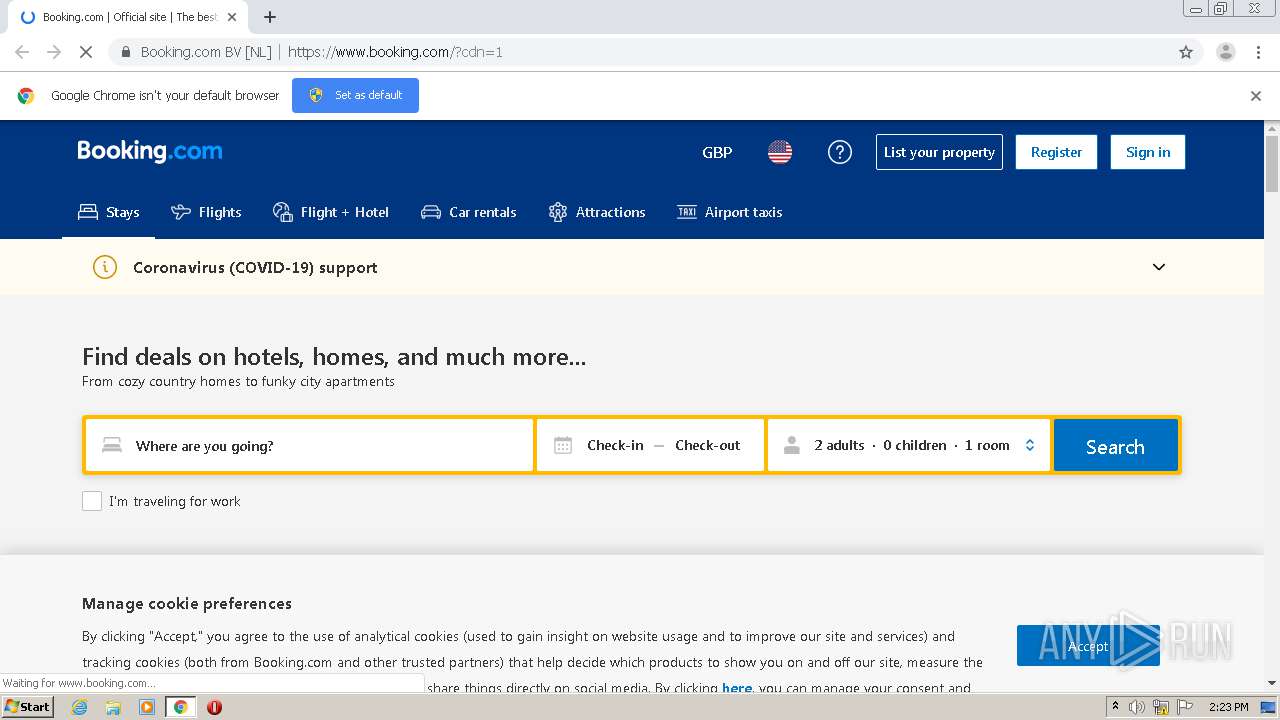Open a new browser tab
1280x720 pixels.
tap(270, 17)
